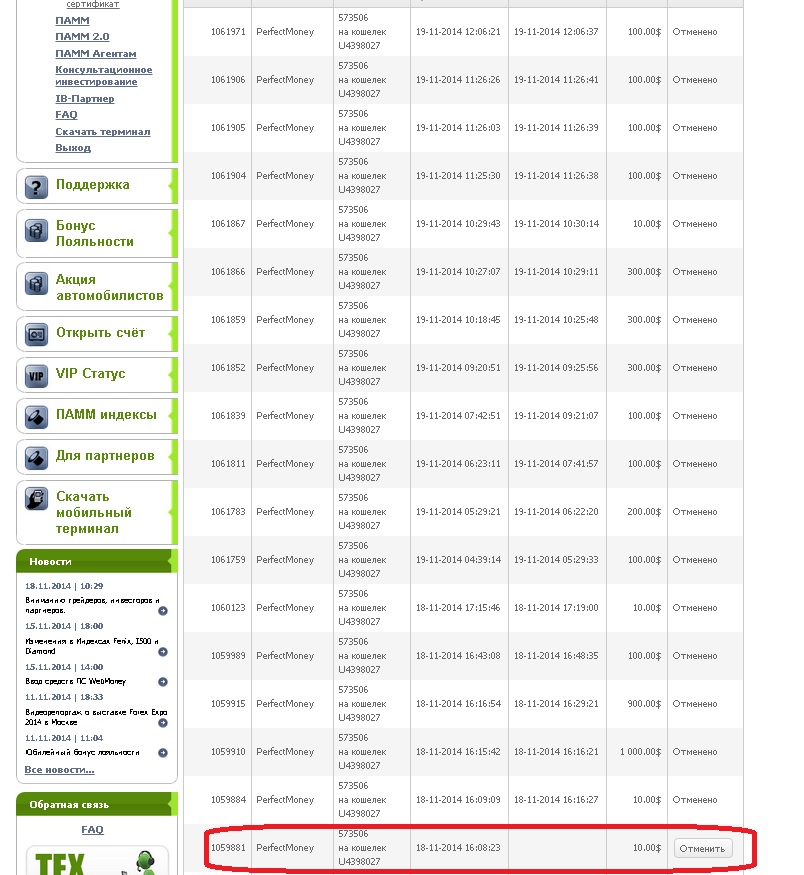Select request ID 1061971
Image resolution: width=804 pixels, height=875 pixels.
(x=228, y=32)
